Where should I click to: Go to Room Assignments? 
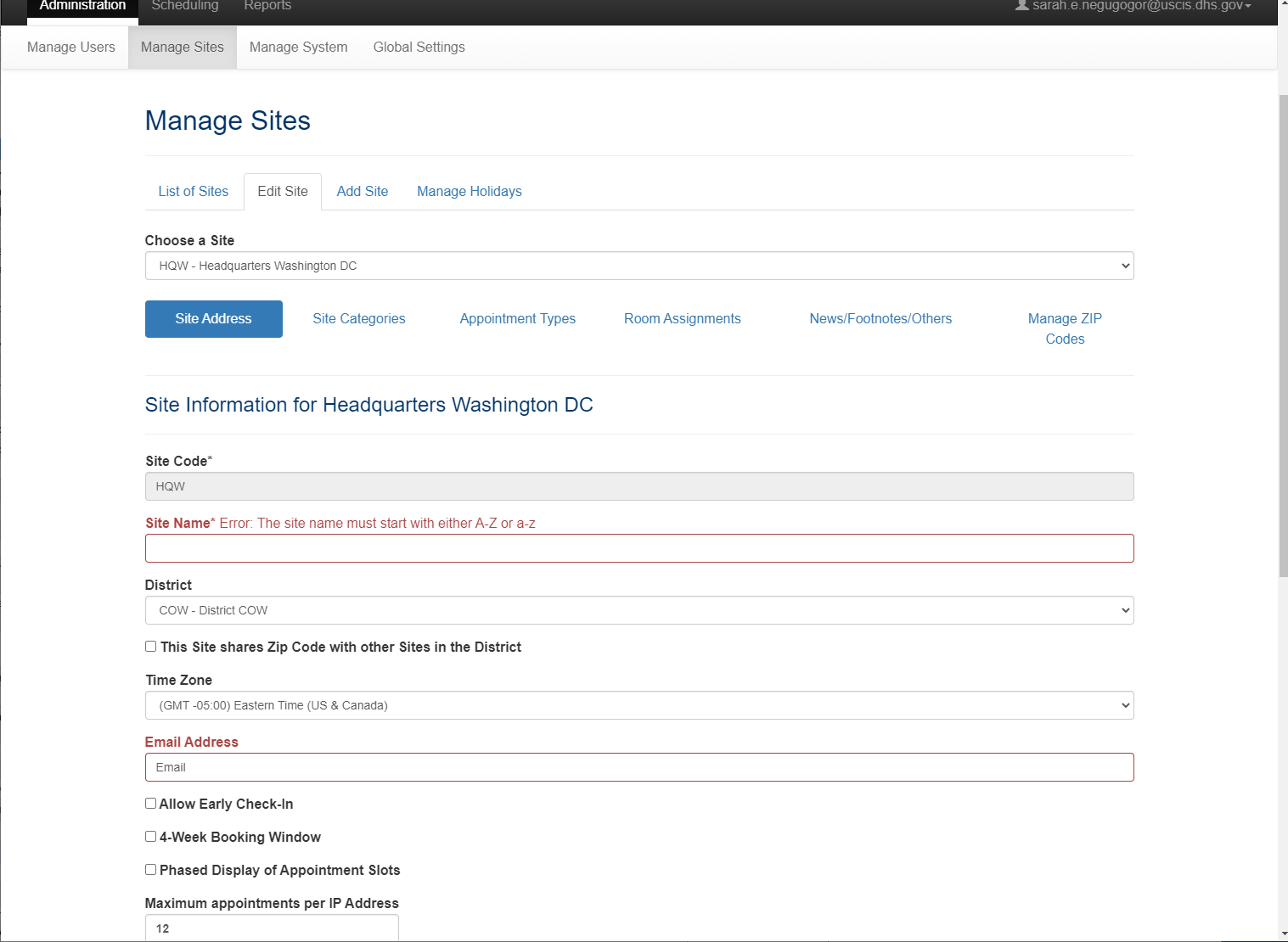point(683,319)
